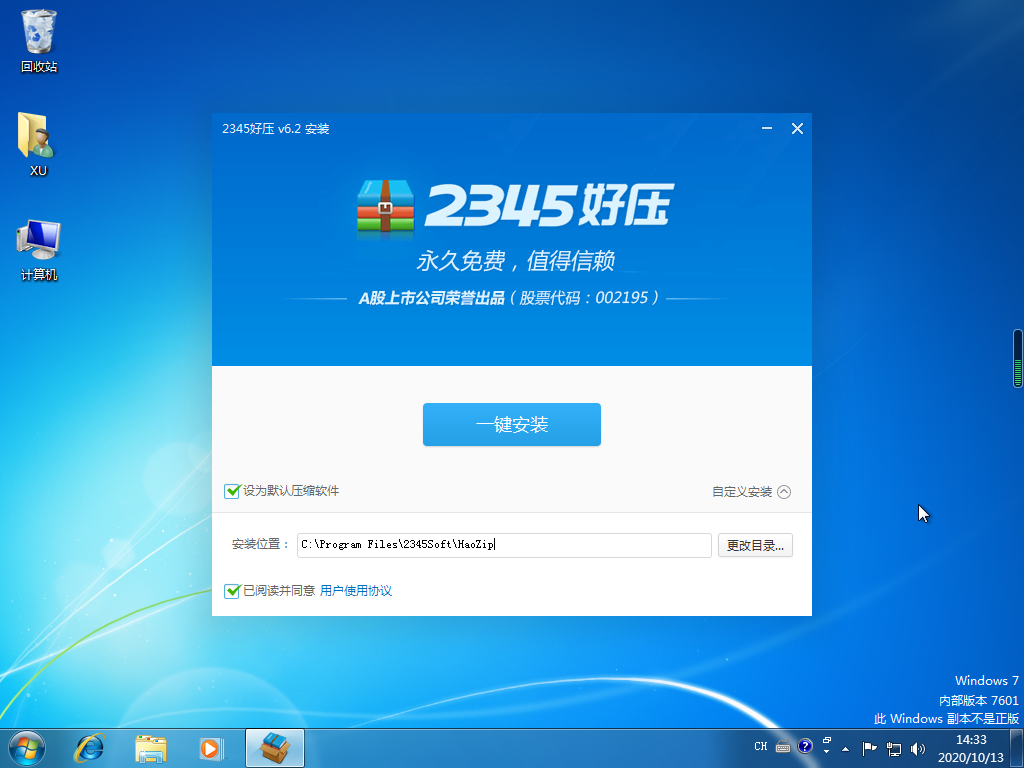Click the 更改目录 browse button
This screenshot has height=768, width=1024.
(x=755, y=545)
